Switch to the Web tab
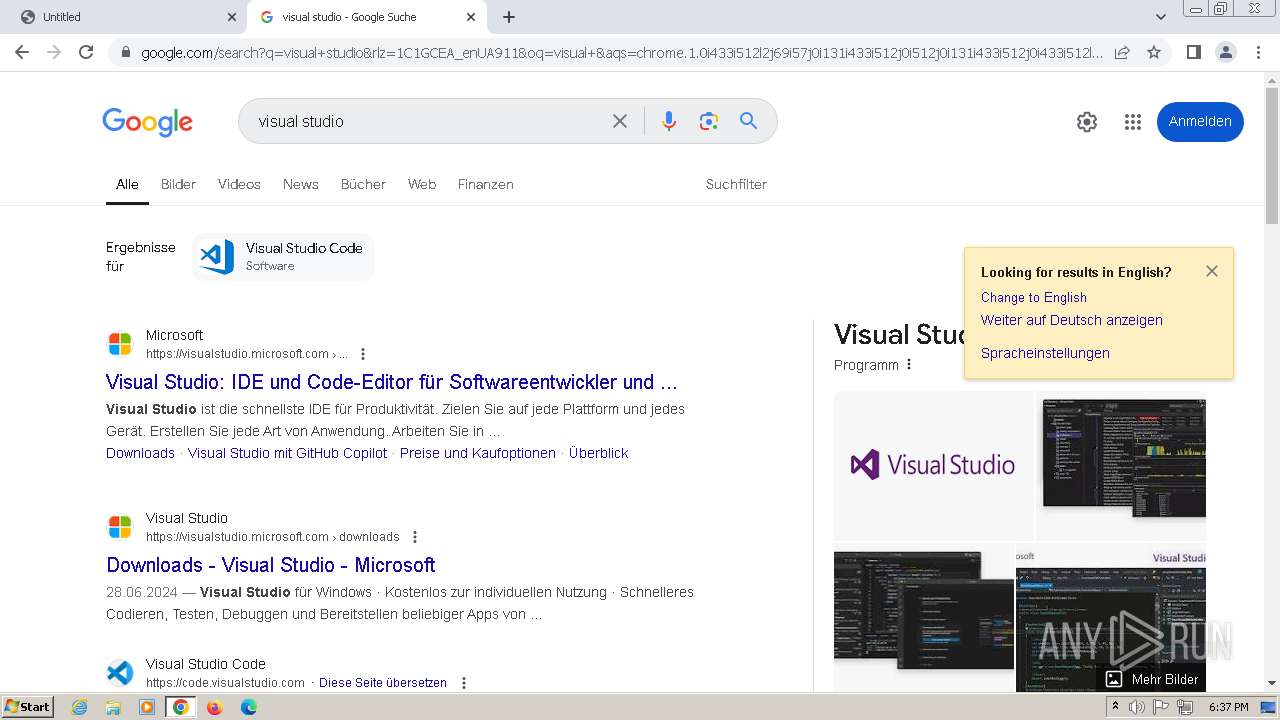 click(x=422, y=184)
